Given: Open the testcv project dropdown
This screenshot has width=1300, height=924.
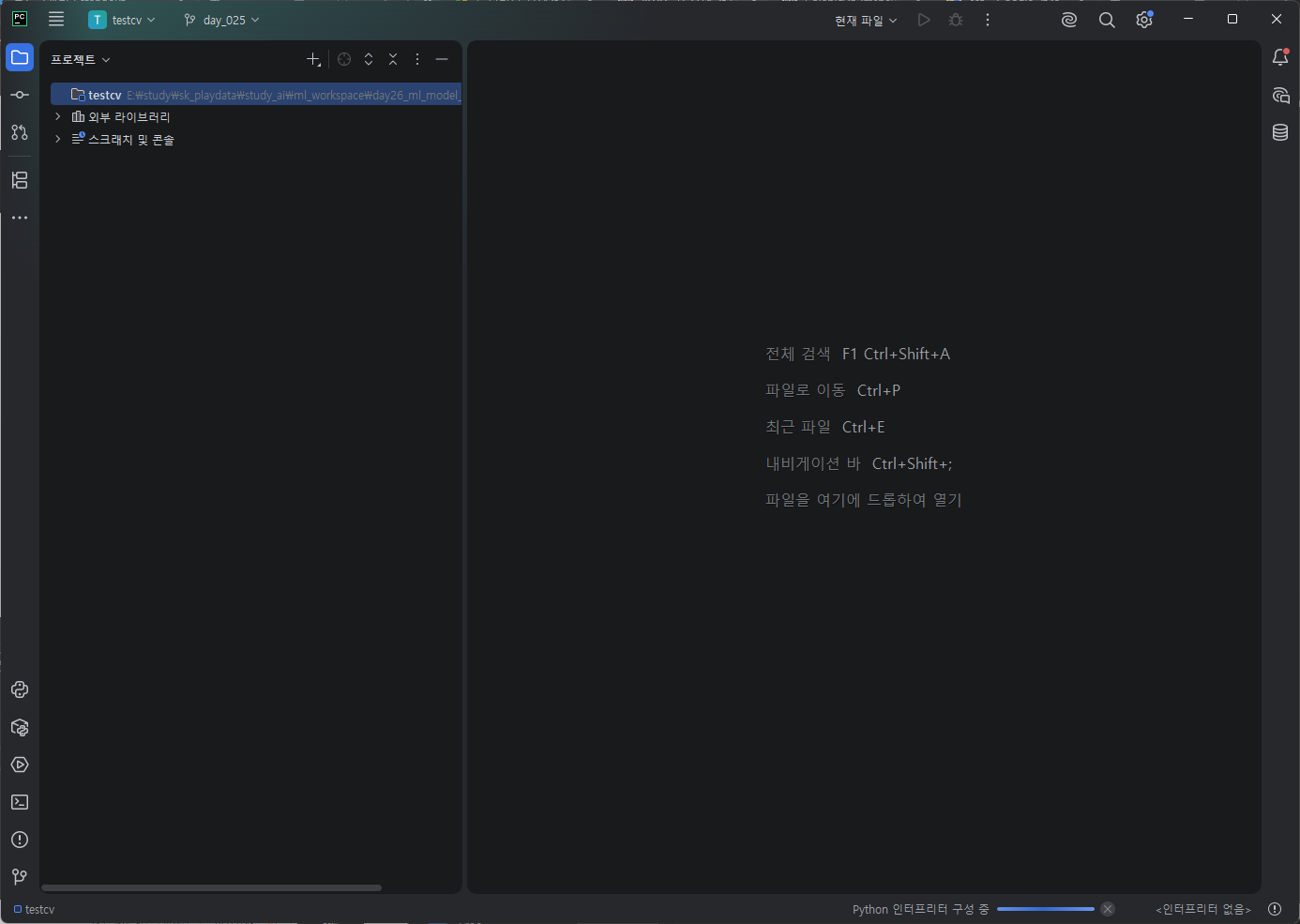Looking at the screenshot, I should 122,20.
